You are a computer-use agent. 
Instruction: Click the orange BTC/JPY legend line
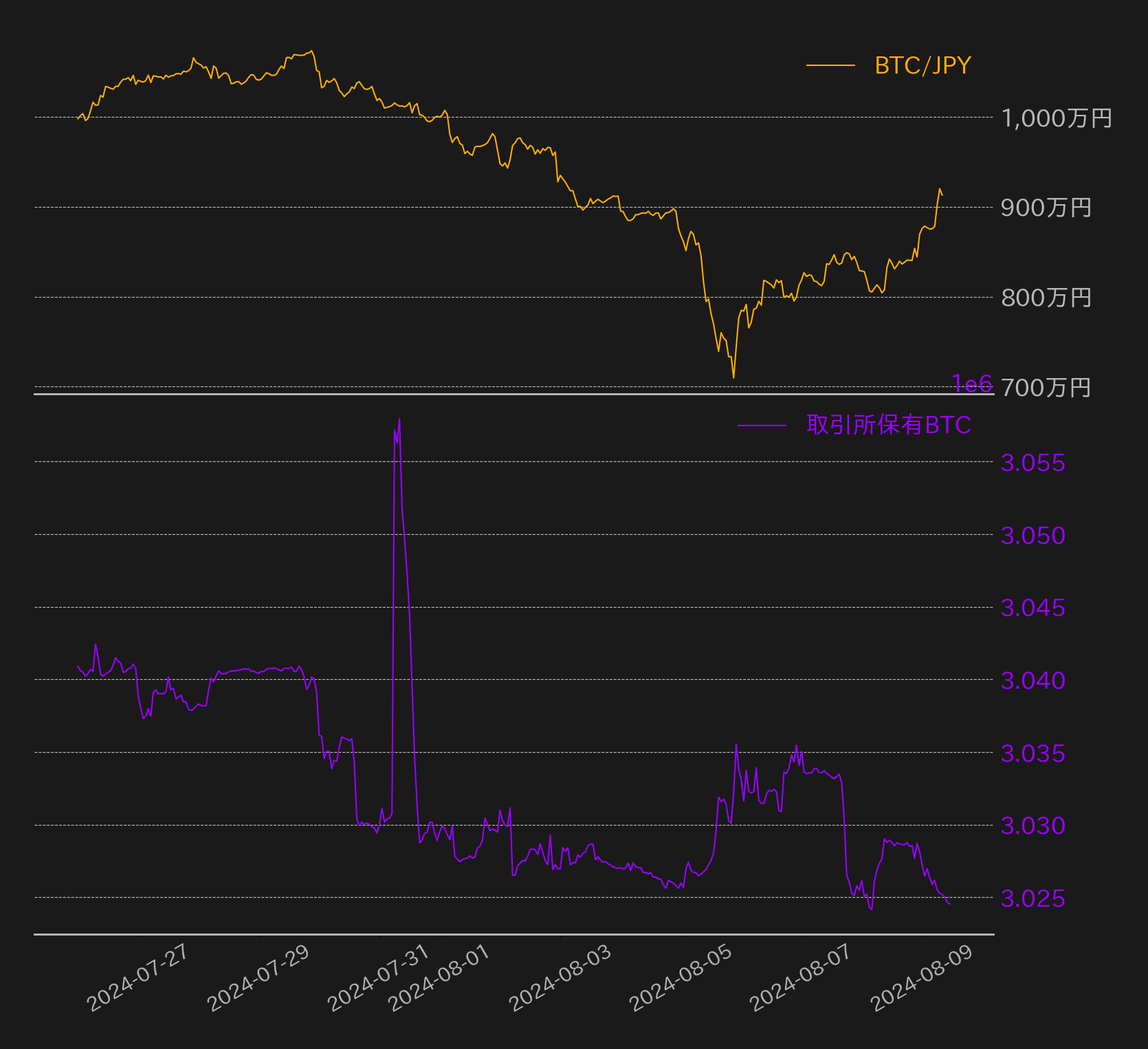click(x=830, y=65)
